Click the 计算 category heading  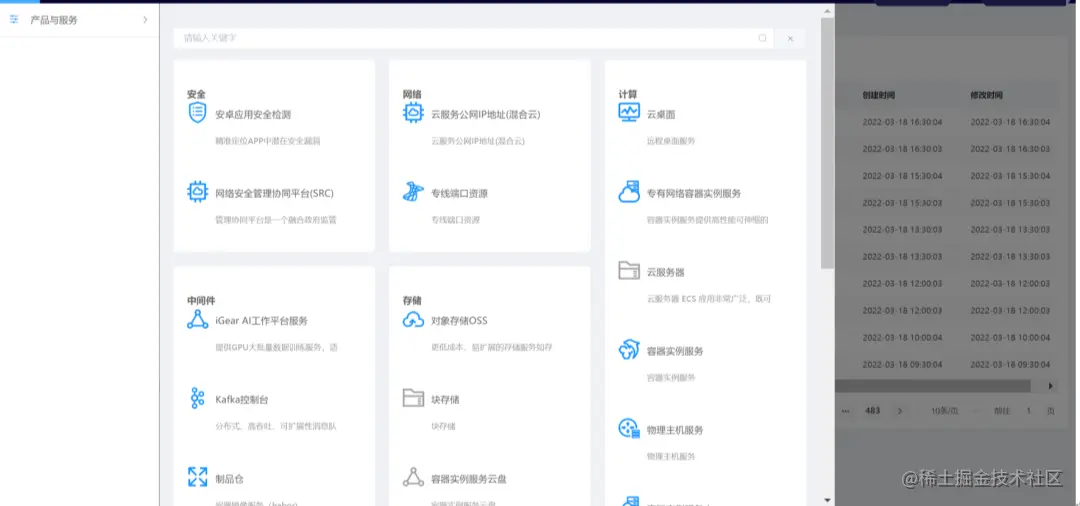pos(628,94)
